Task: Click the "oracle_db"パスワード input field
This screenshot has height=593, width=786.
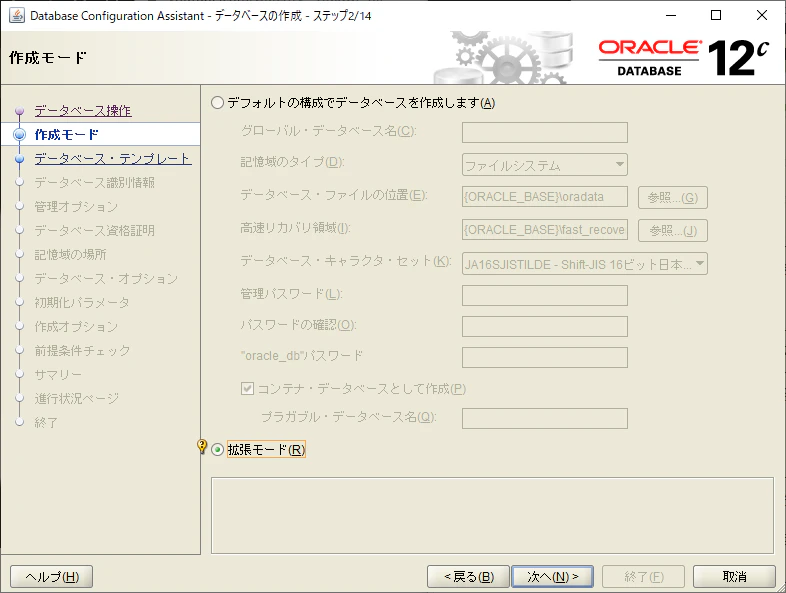Action: point(545,357)
